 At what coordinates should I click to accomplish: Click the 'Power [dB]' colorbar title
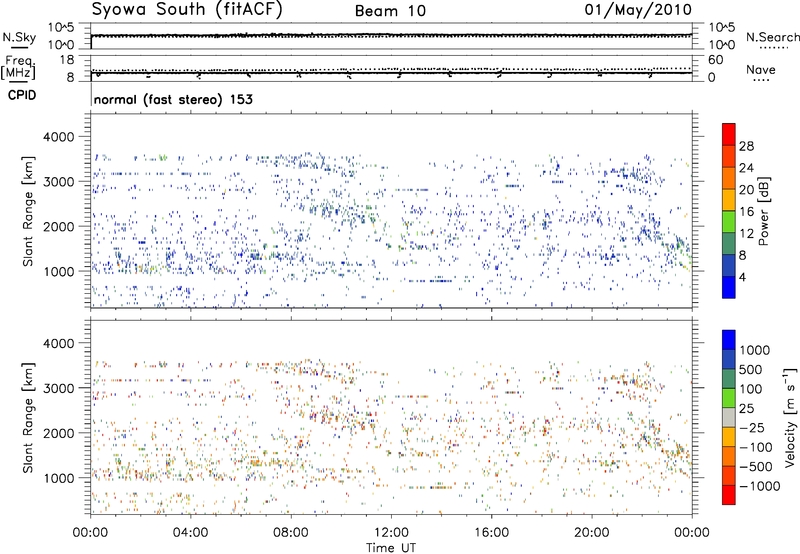763,211
